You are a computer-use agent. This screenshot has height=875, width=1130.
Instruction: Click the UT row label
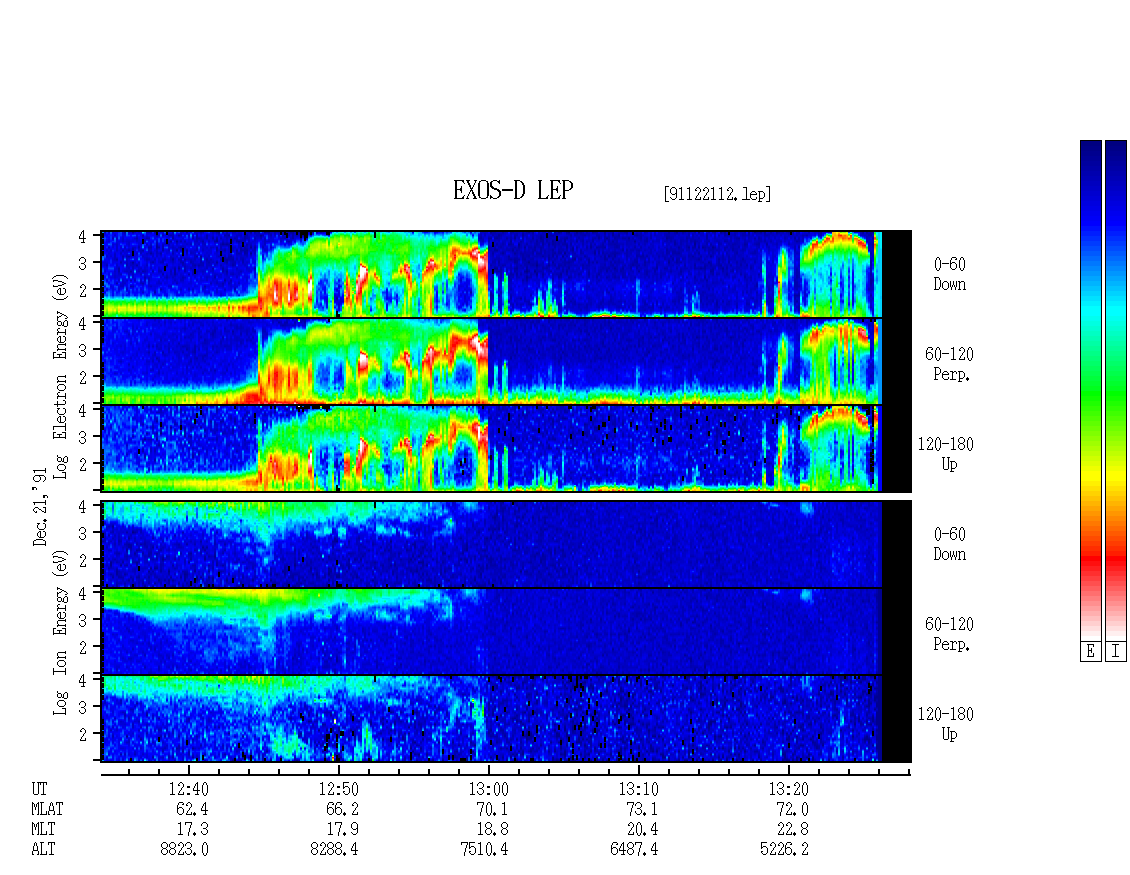(39, 789)
